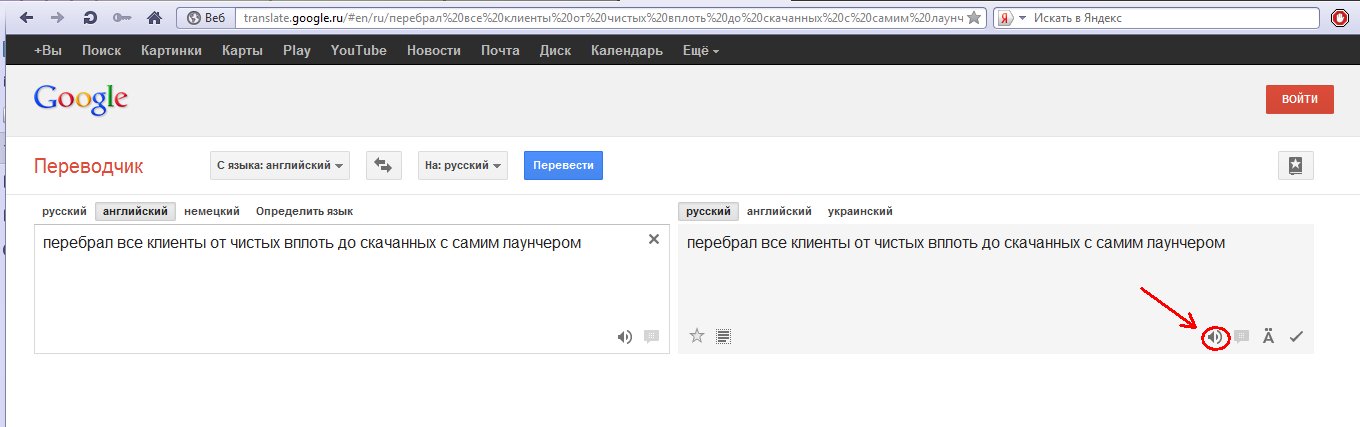
Task: Click the source example-usage speech bubble icon
Action: pyautogui.click(x=652, y=336)
